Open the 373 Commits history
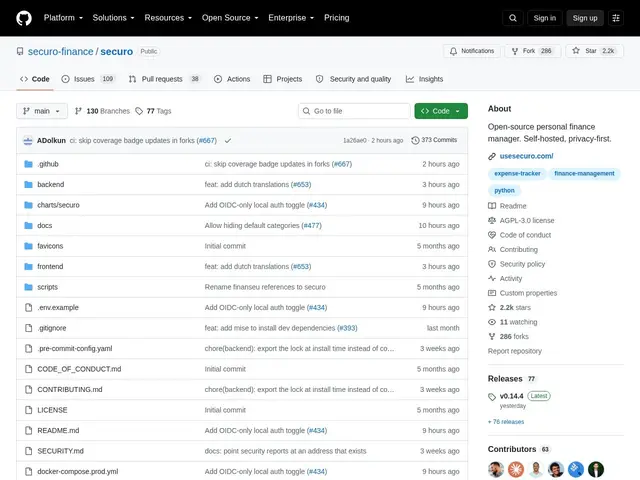This screenshot has height=480, width=640. pos(434,140)
